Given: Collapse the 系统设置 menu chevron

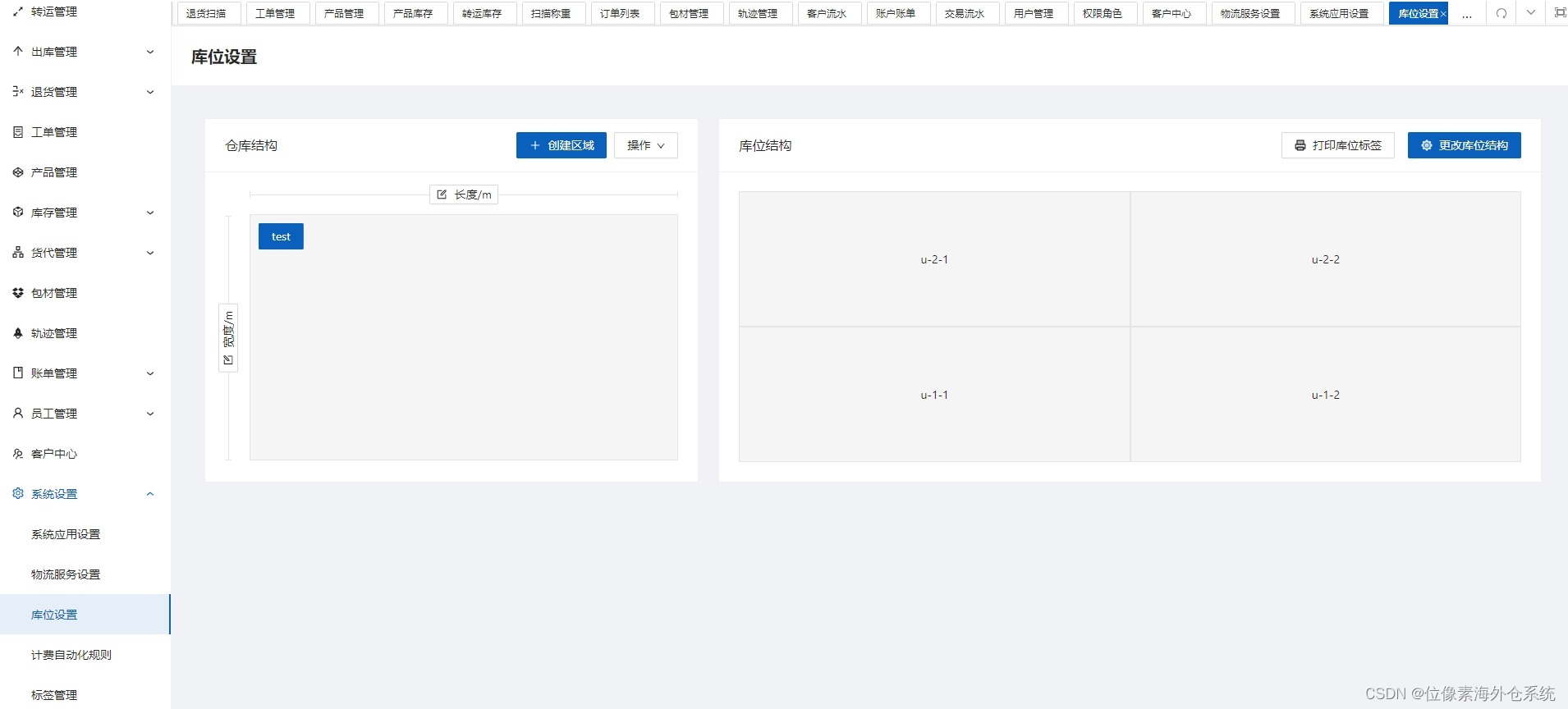Looking at the screenshot, I should point(150,494).
